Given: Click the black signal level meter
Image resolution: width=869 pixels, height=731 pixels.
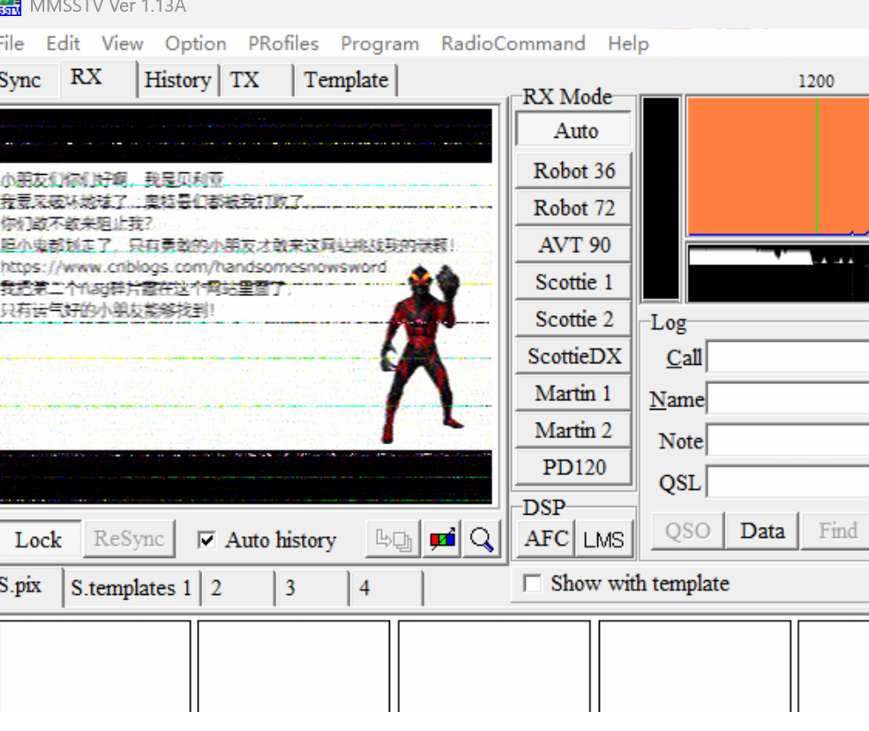Looking at the screenshot, I should pyautogui.click(x=661, y=198).
